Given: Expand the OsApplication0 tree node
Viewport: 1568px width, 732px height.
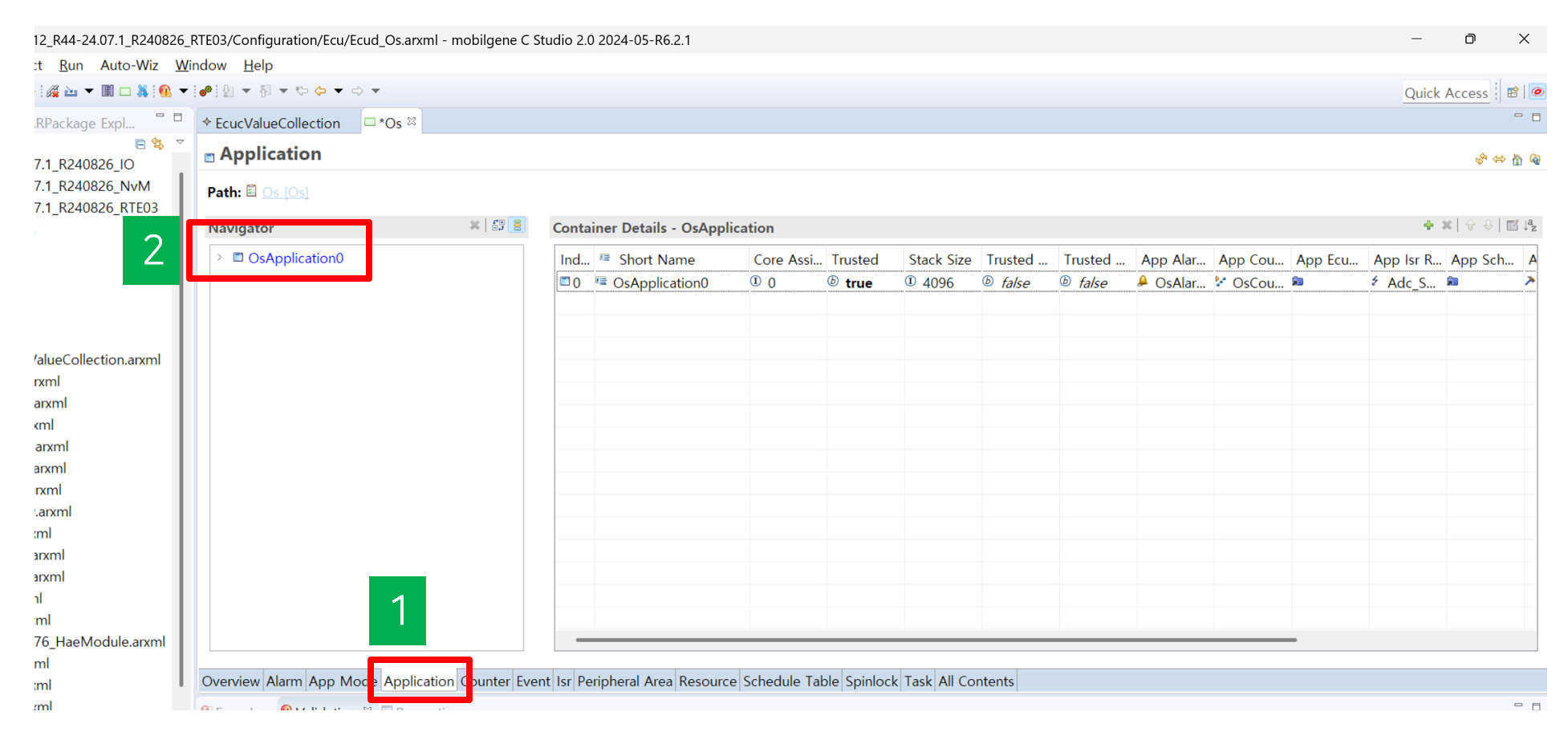Looking at the screenshot, I should point(219,258).
